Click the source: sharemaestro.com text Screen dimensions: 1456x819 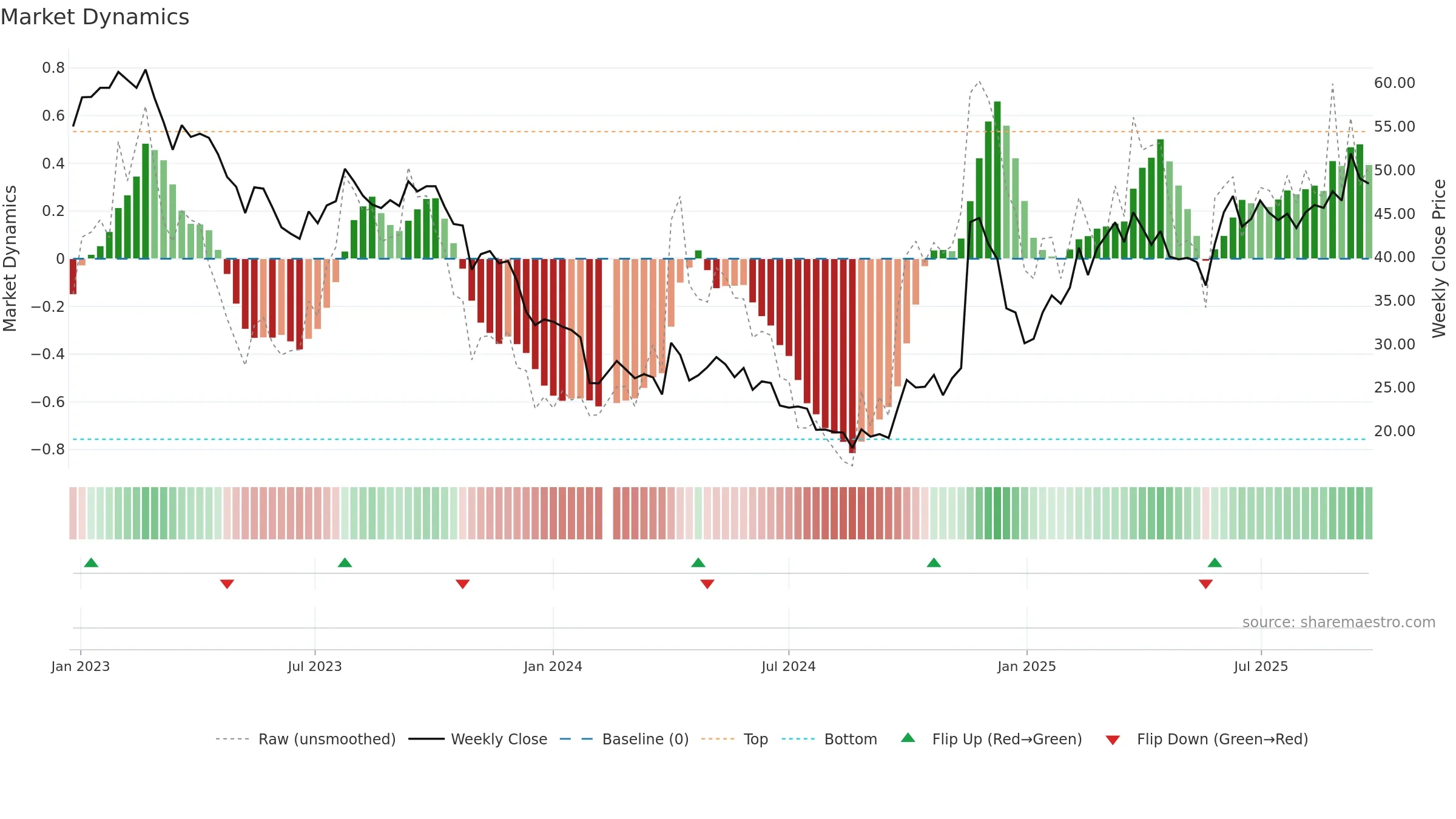(x=1339, y=622)
